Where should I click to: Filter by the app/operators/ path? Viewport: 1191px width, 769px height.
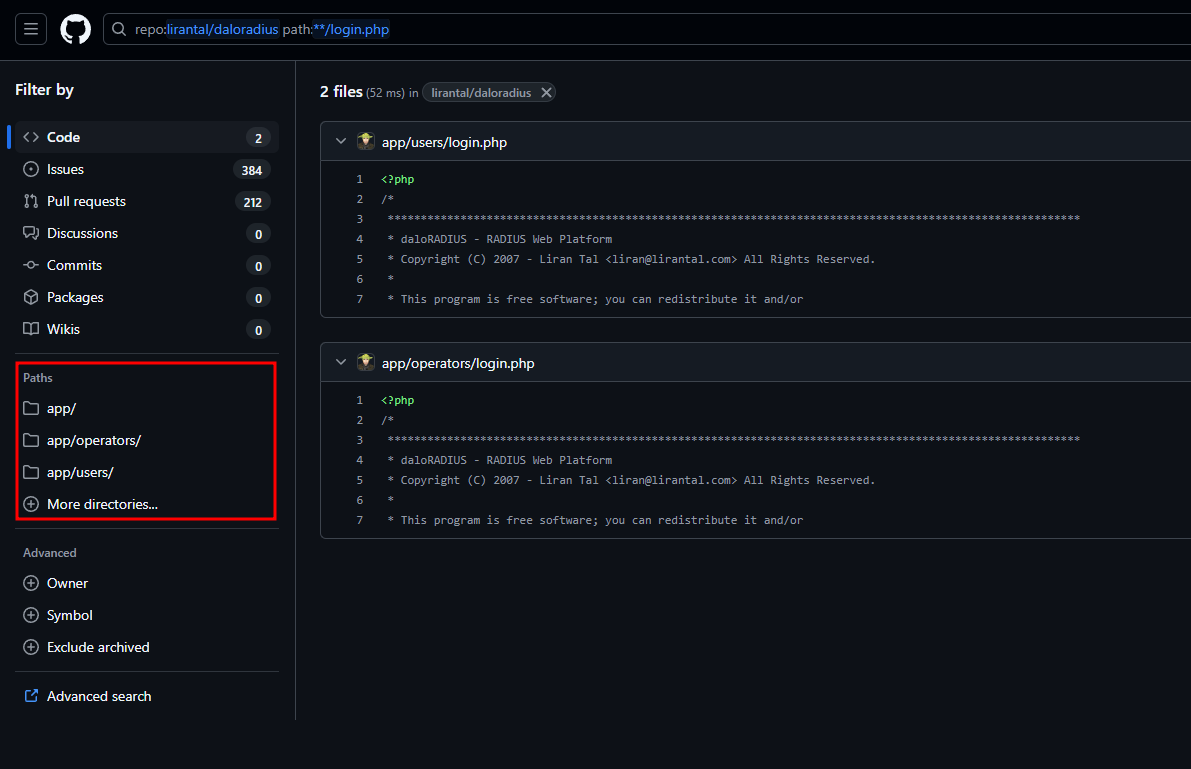(147, 441)
